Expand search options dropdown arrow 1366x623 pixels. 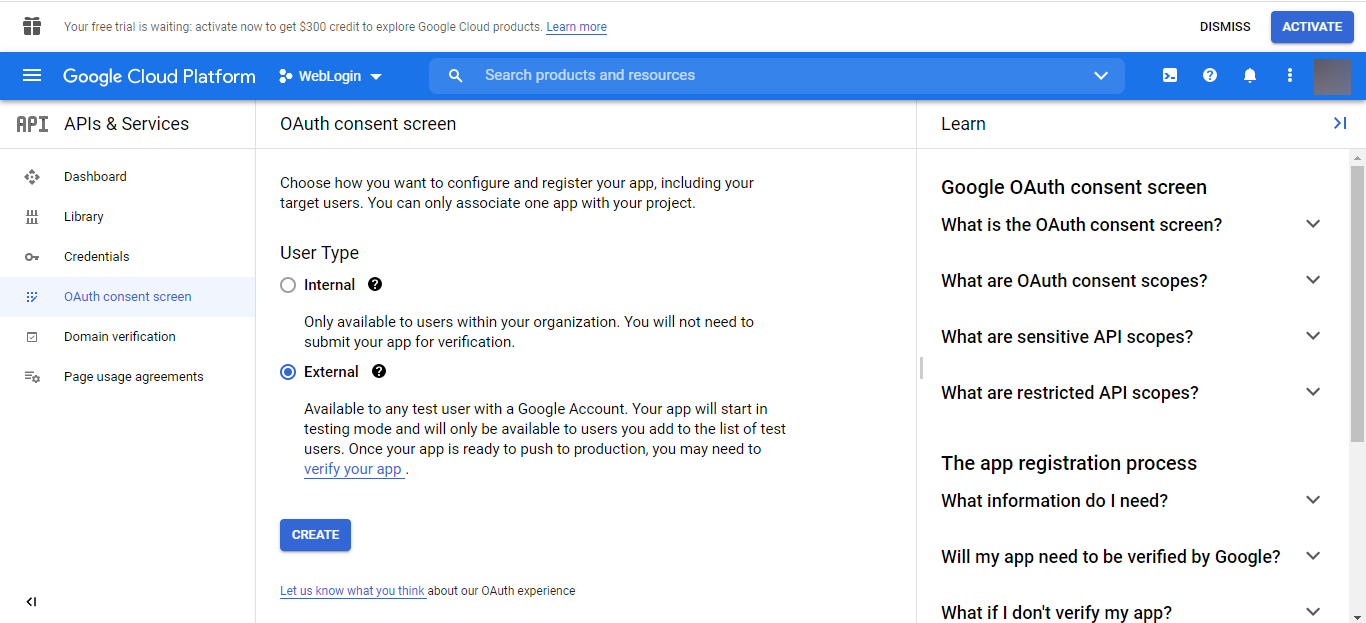[1101, 76]
